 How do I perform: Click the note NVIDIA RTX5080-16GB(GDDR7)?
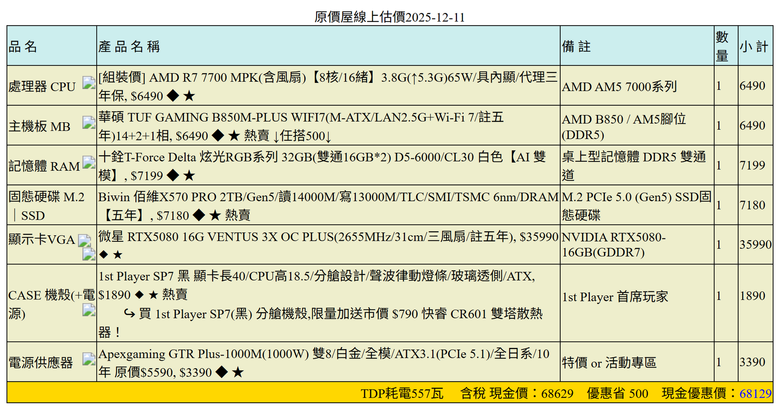coord(614,244)
